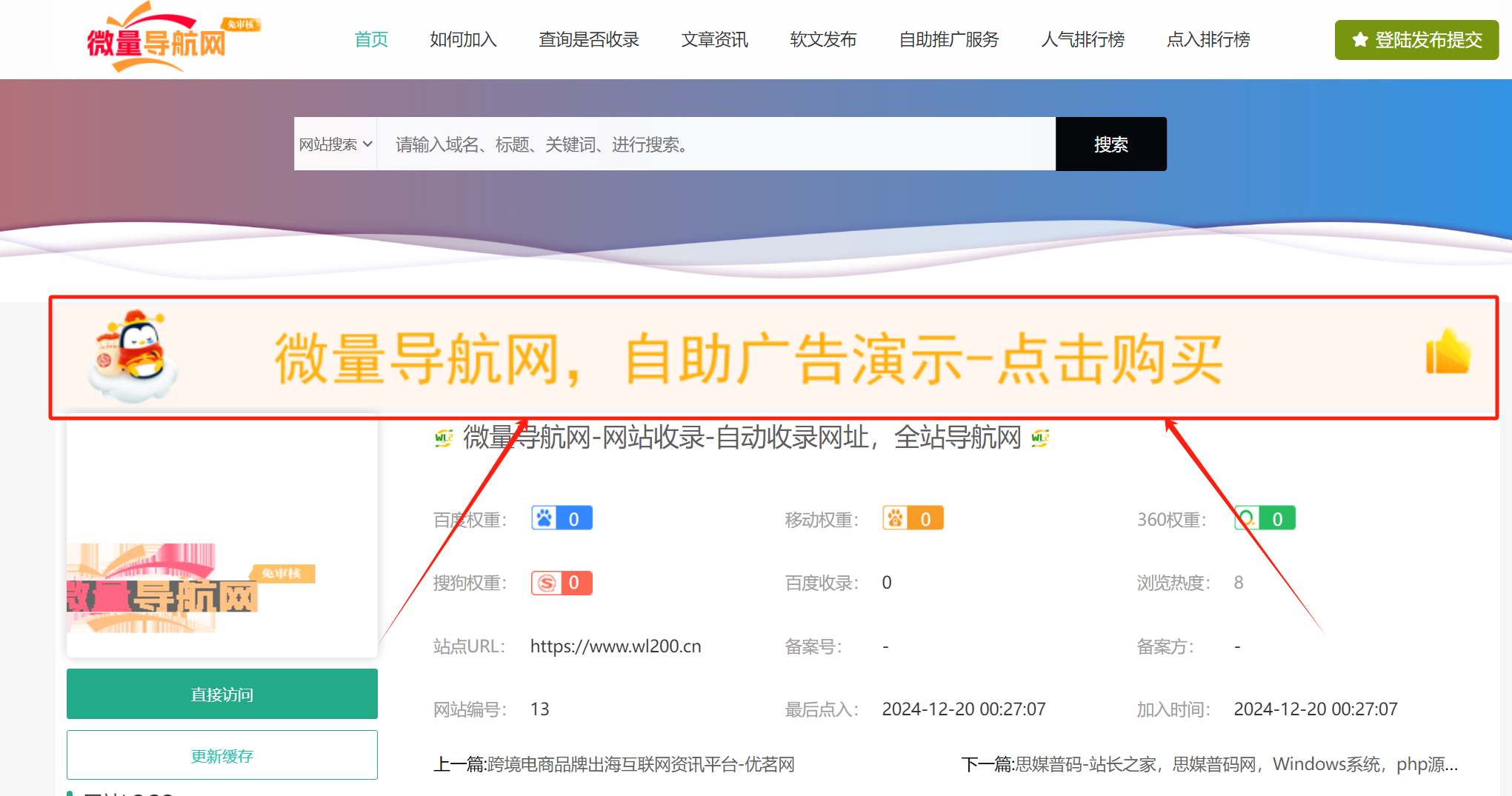Click the 百度收录 value 0

[887, 583]
